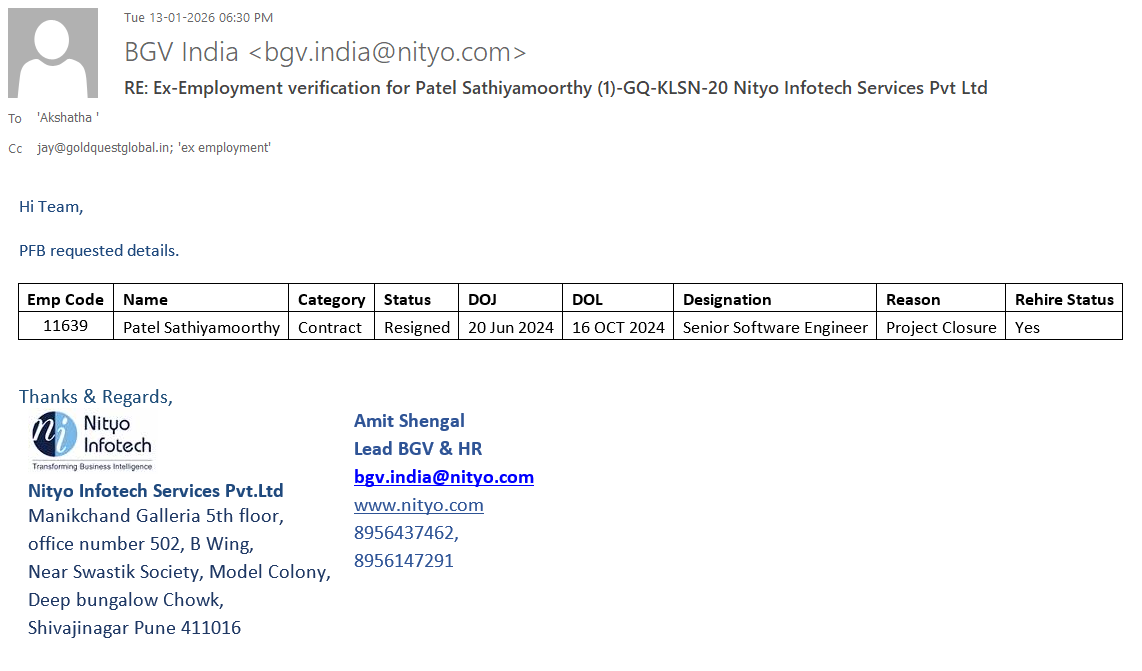Open the www.nityo.com website link
This screenshot has height=671, width=1142.
tap(418, 505)
